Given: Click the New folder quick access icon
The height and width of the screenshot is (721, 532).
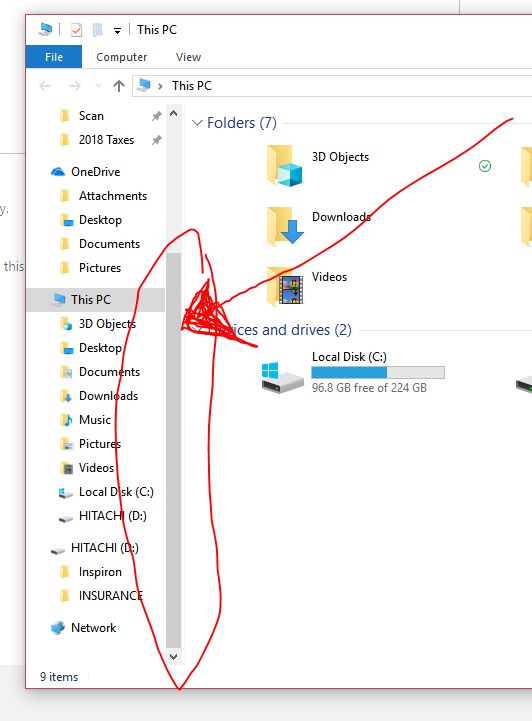Looking at the screenshot, I should [97, 30].
